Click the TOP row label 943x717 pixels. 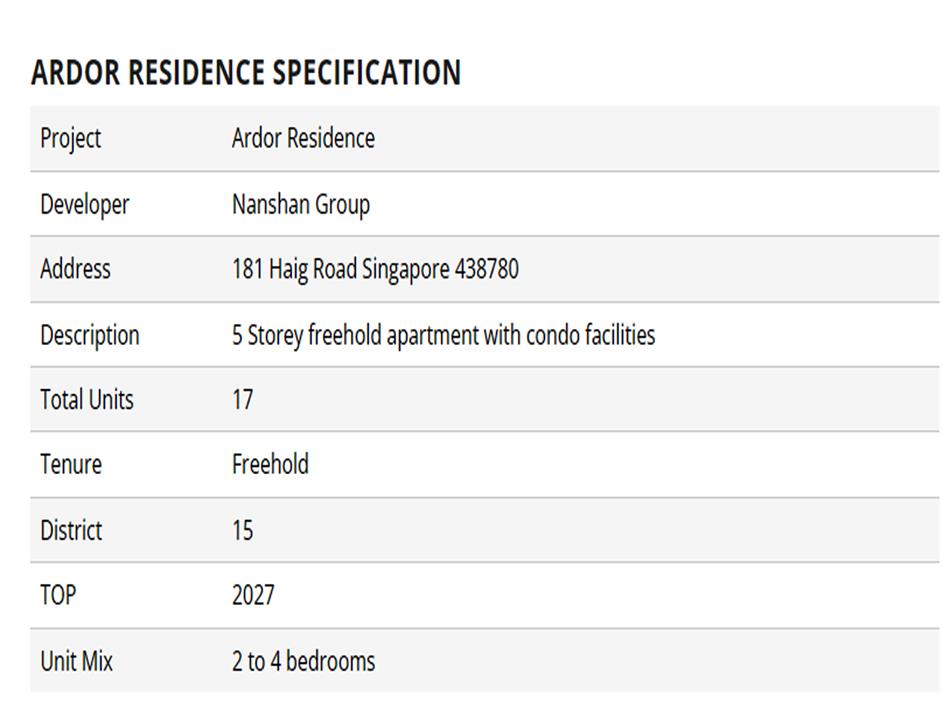click(58, 596)
